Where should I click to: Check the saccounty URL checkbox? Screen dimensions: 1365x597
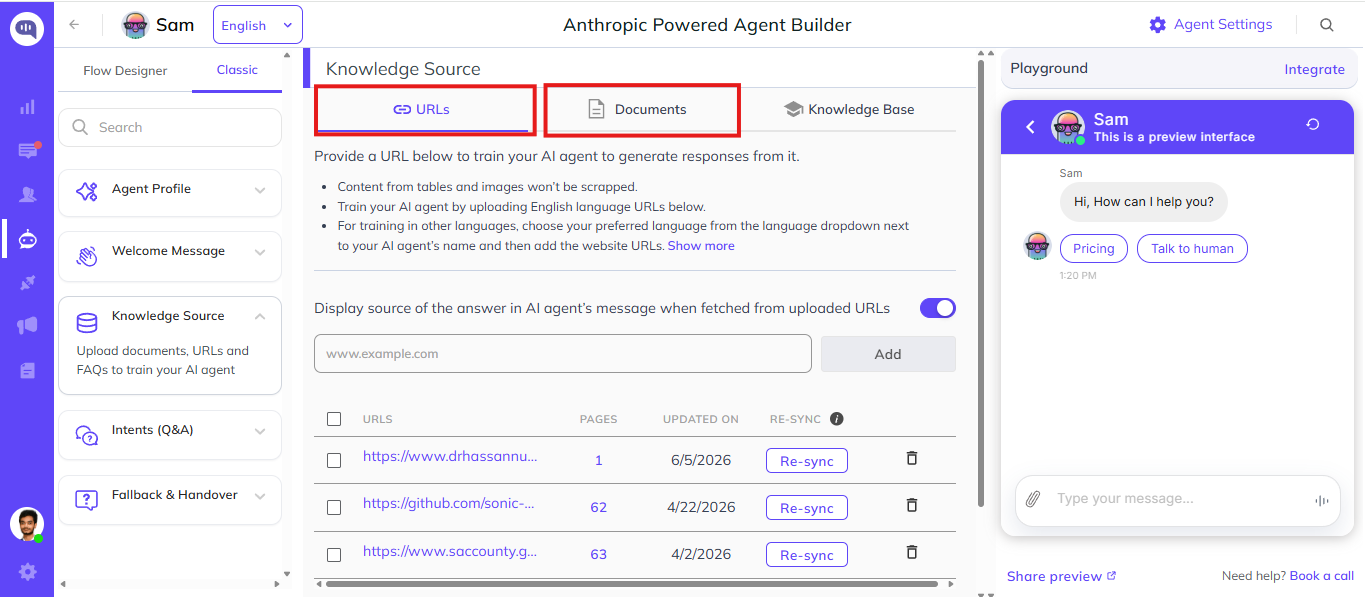point(334,555)
